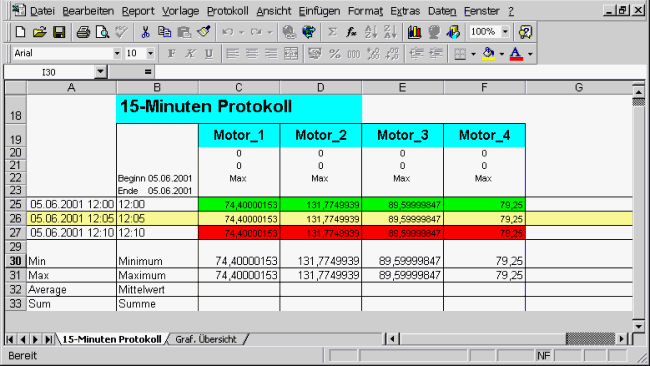Image resolution: width=650 pixels, height=366 pixels.
Task: Insert AutoSum with the sigma icon
Action: pos(332,32)
